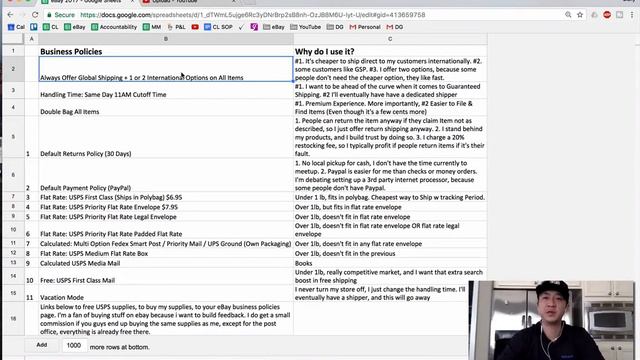This screenshot has height=360, width=640.
Task: Go back with the browser back arrow
Action: point(10,15)
